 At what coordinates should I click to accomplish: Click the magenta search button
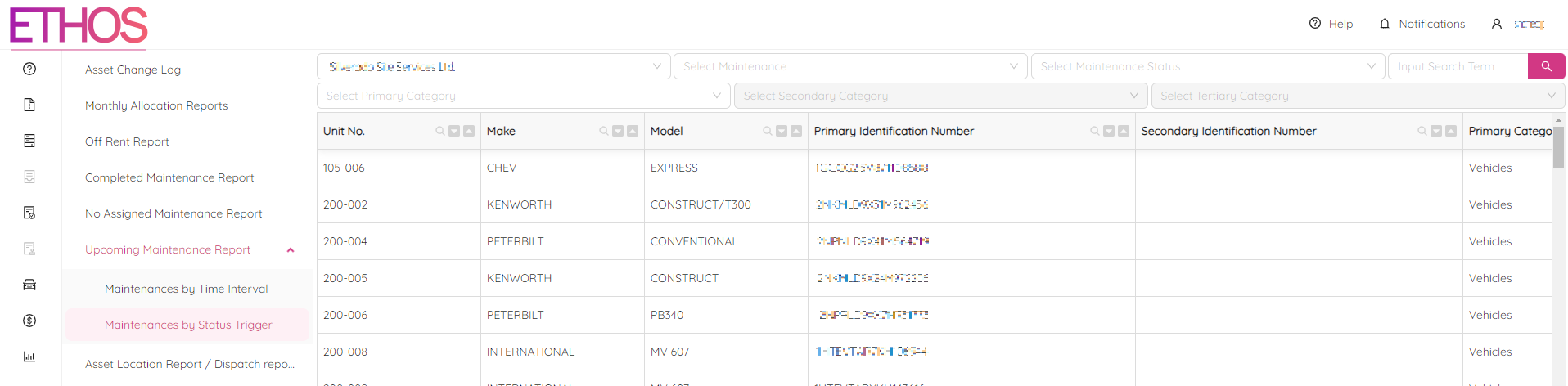(1546, 66)
